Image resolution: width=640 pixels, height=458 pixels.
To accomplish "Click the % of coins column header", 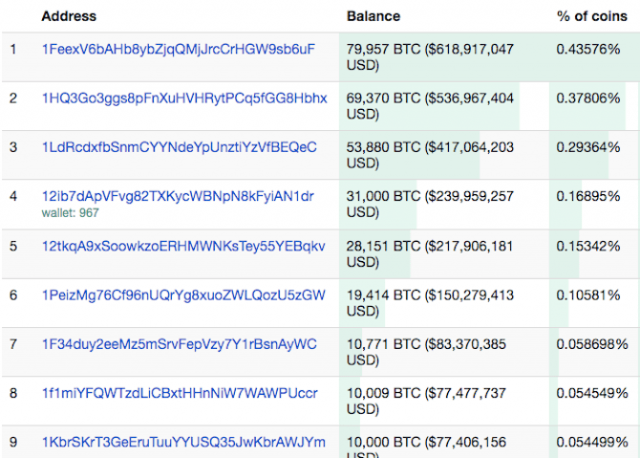I will [x=592, y=16].
